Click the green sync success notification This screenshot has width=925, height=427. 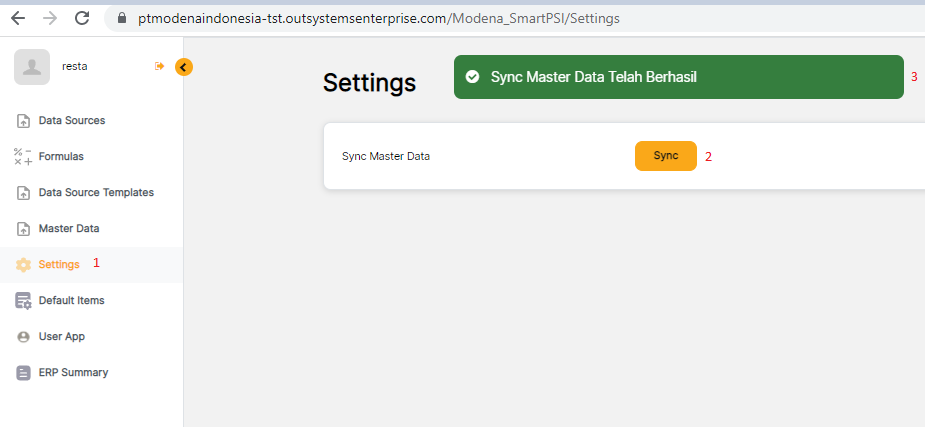click(x=678, y=77)
